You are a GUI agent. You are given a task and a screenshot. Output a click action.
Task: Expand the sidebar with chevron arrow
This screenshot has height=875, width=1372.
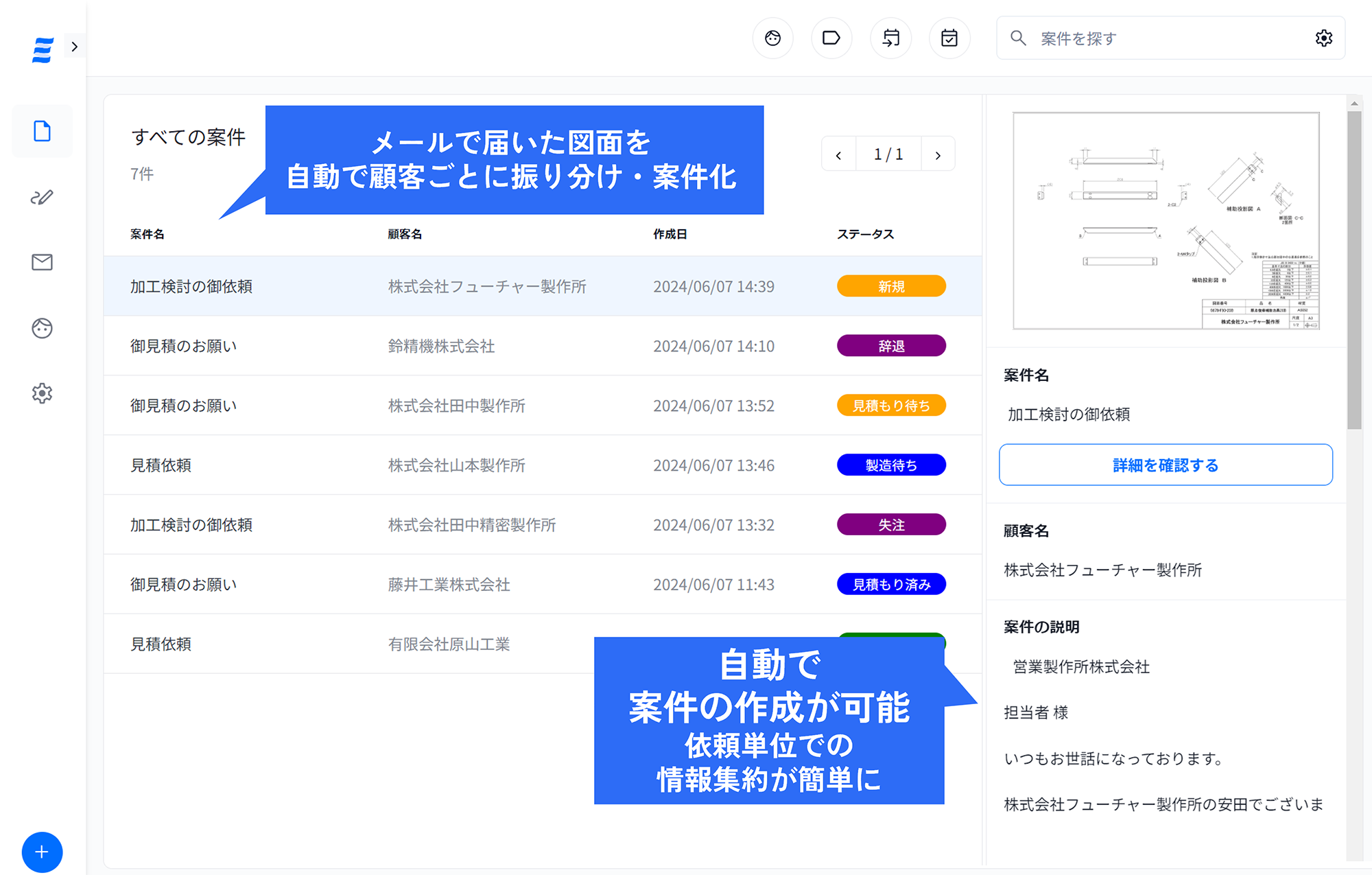(x=75, y=47)
